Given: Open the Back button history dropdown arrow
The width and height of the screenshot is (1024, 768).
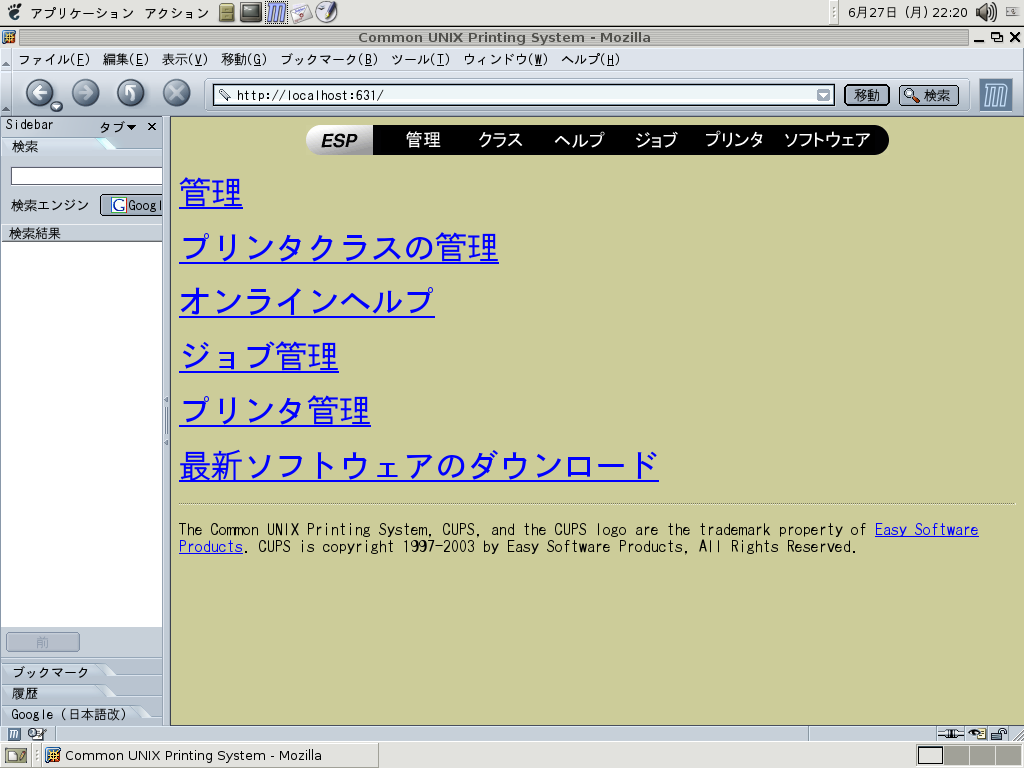Looking at the screenshot, I should point(57,106).
